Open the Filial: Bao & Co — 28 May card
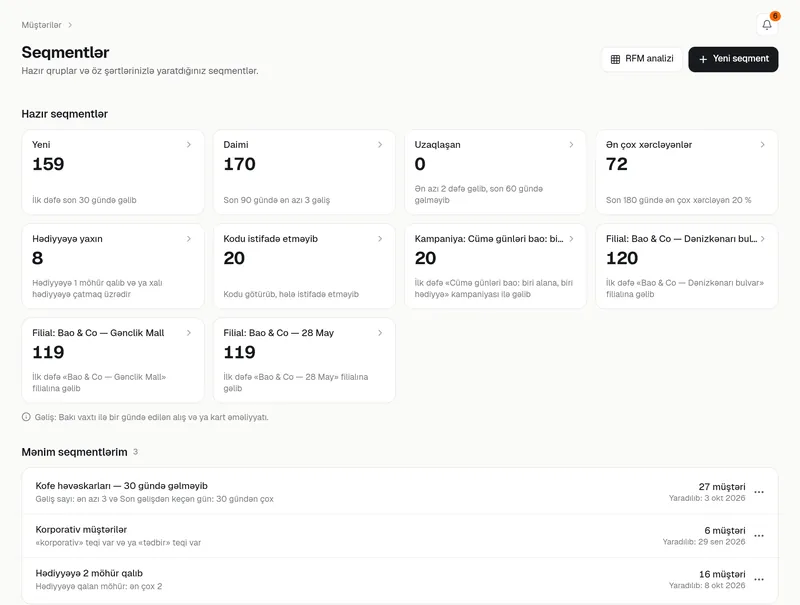 pyautogui.click(x=304, y=360)
